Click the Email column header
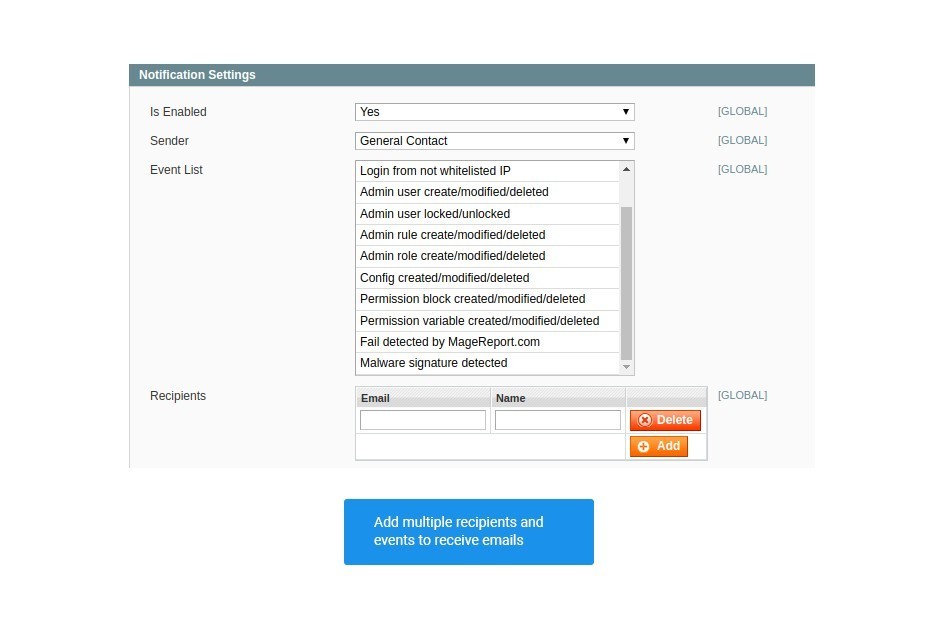Screen dimensions: 940x636 tap(423, 398)
